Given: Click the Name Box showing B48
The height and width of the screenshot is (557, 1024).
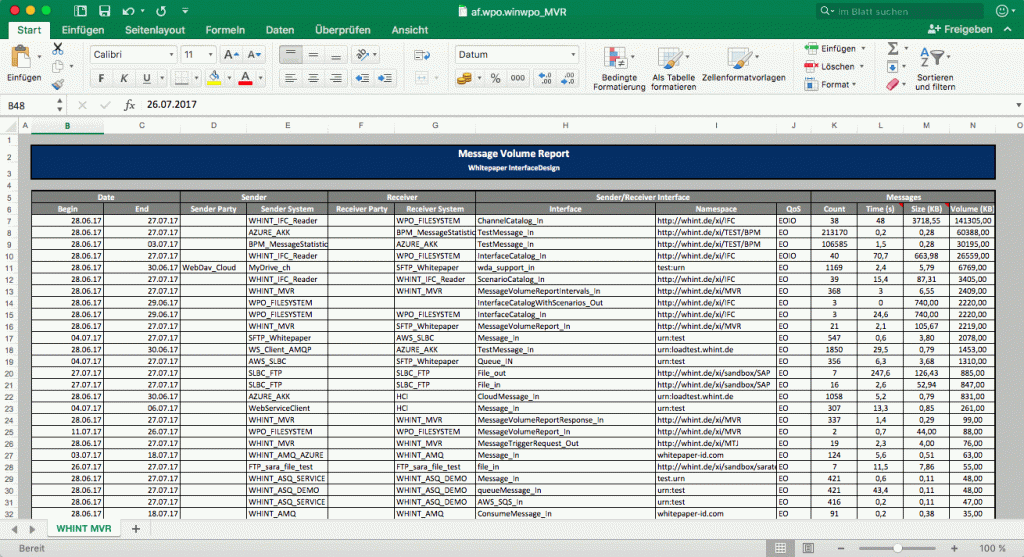Looking at the screenshot, I should [27, 105].
